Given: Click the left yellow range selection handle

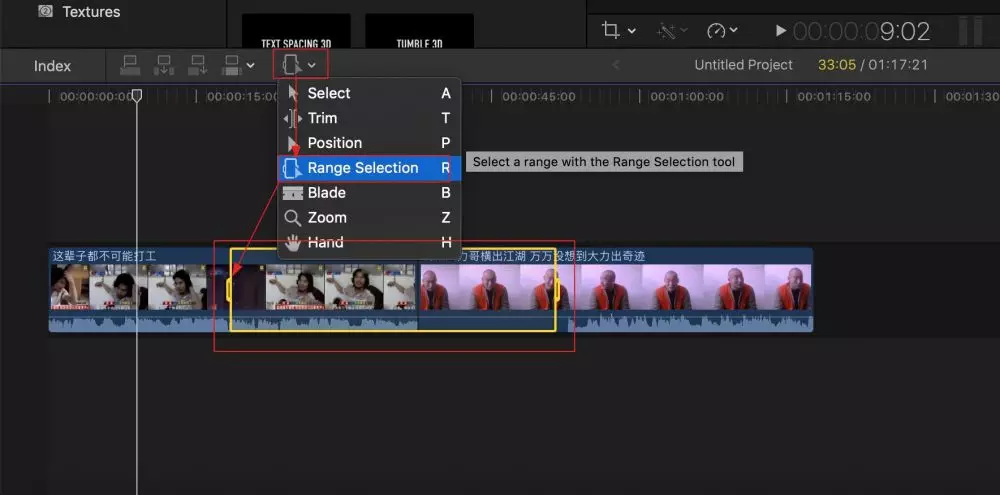Looking at the screenshot, I should 230,289.
